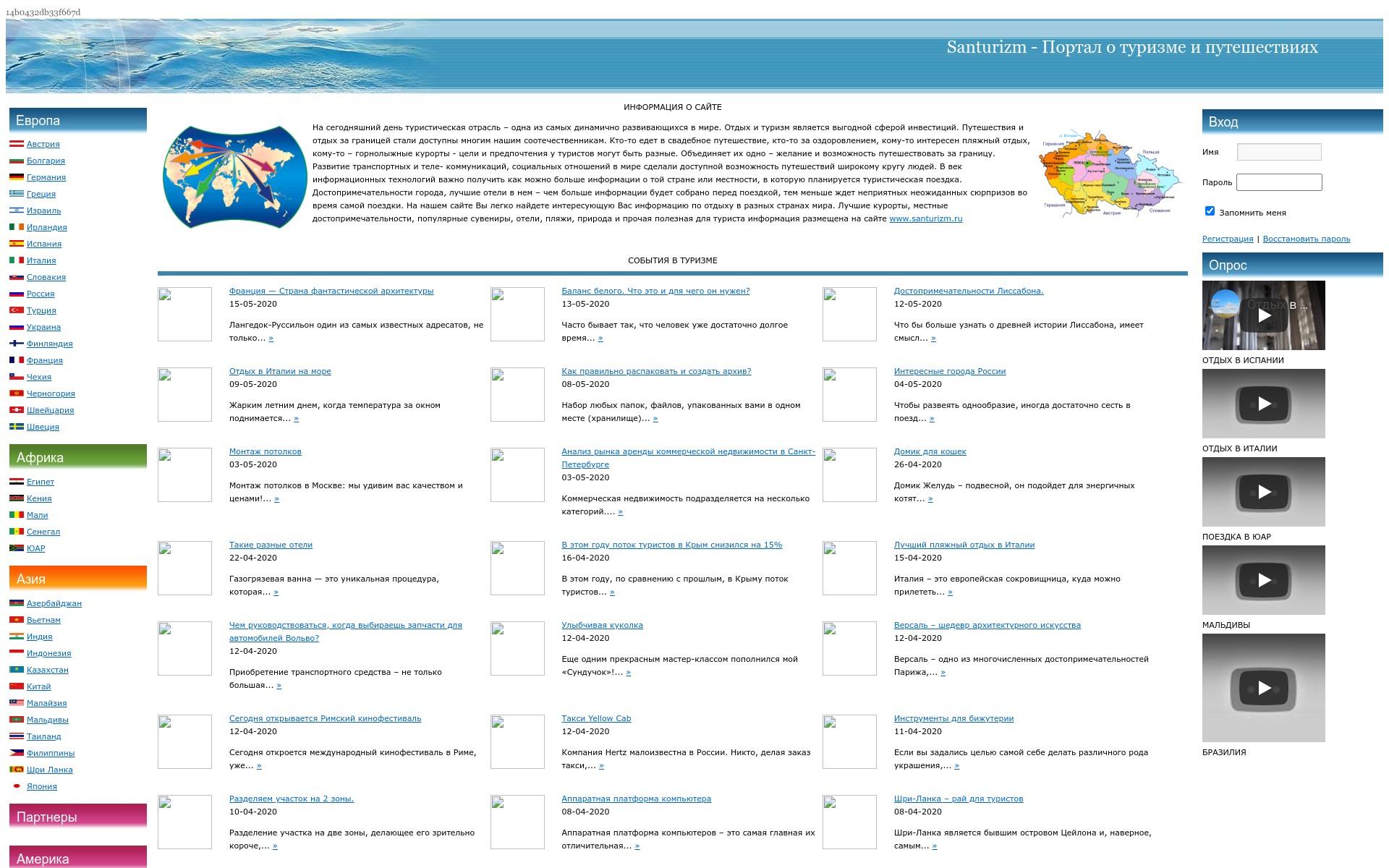
Task: Click the Kenya flag icon
Action: coord(16,498)
